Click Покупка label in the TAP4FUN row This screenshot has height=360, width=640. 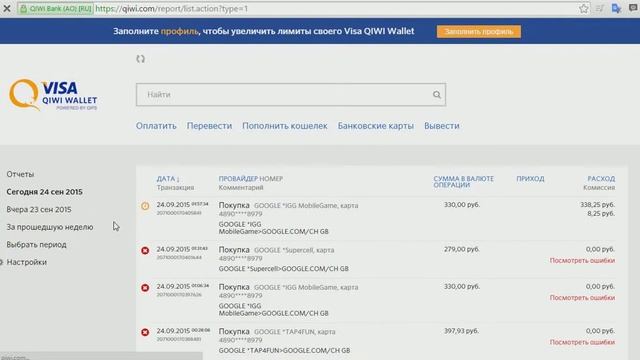tap(234, 331)
